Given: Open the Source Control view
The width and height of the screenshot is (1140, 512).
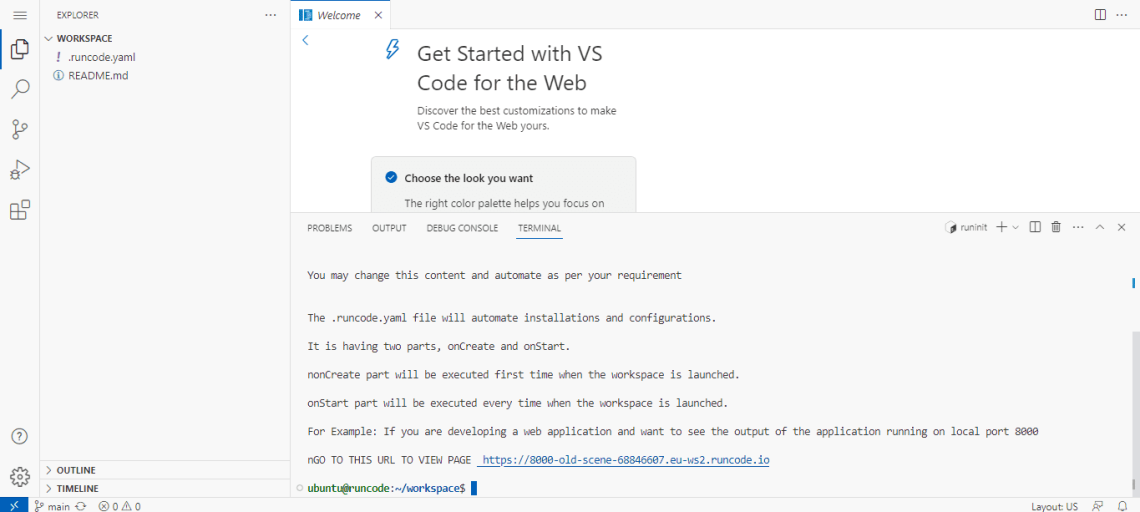Looking at the screenshot, I should tap(20, 129).
